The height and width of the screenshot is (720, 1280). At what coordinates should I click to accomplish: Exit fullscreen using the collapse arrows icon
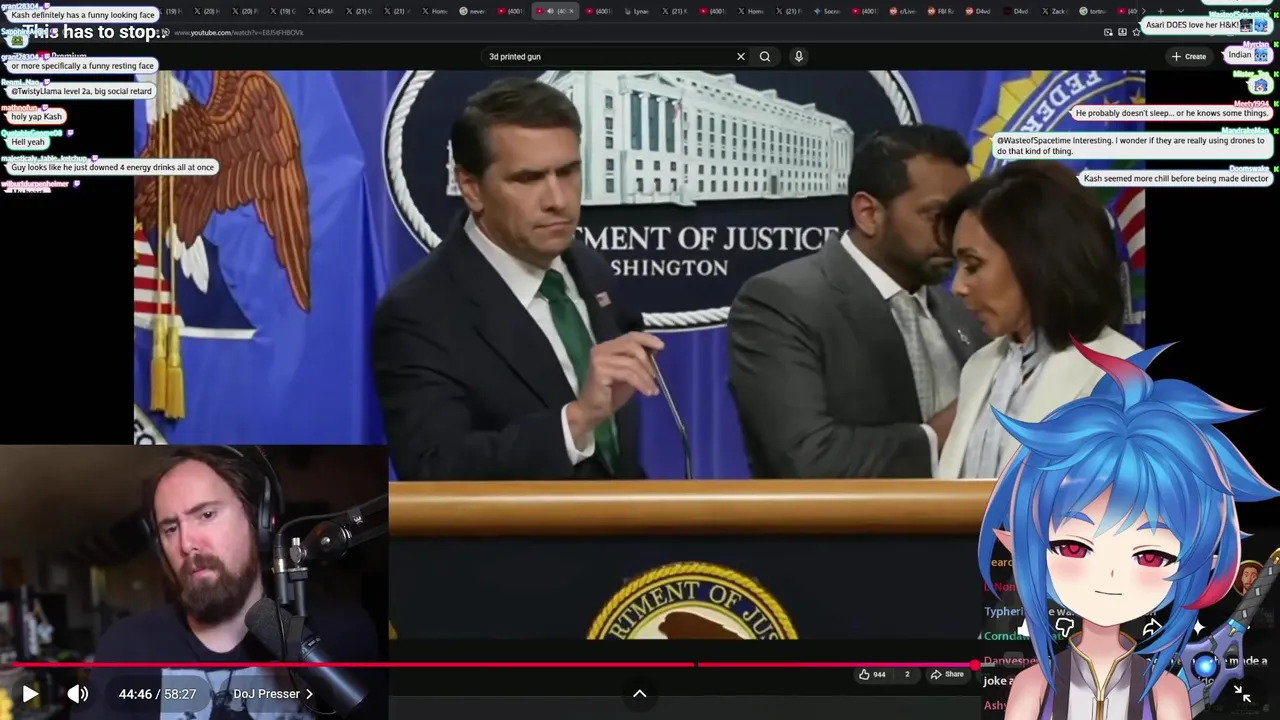1242,693
